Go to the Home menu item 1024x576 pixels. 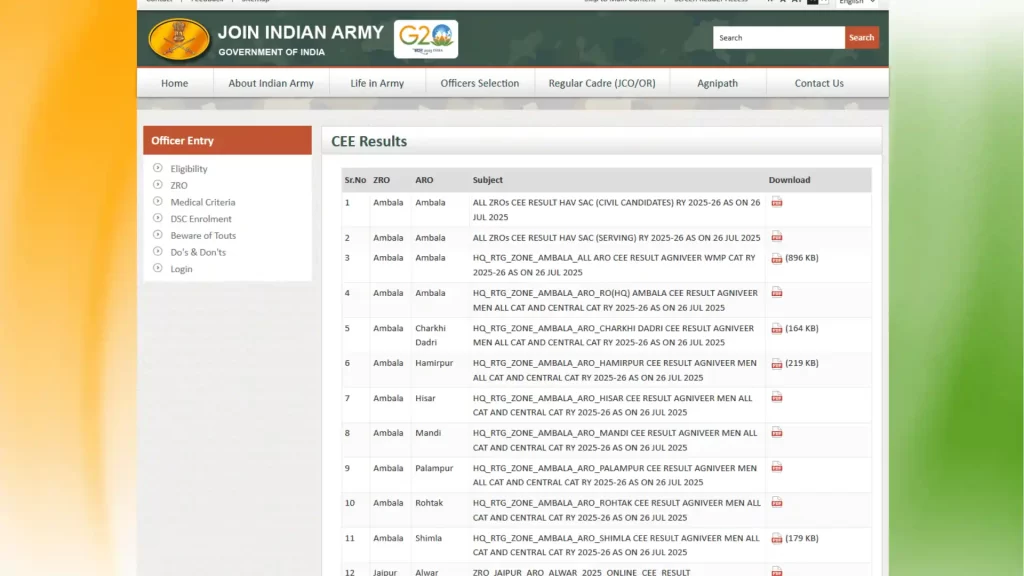point(175,83)
